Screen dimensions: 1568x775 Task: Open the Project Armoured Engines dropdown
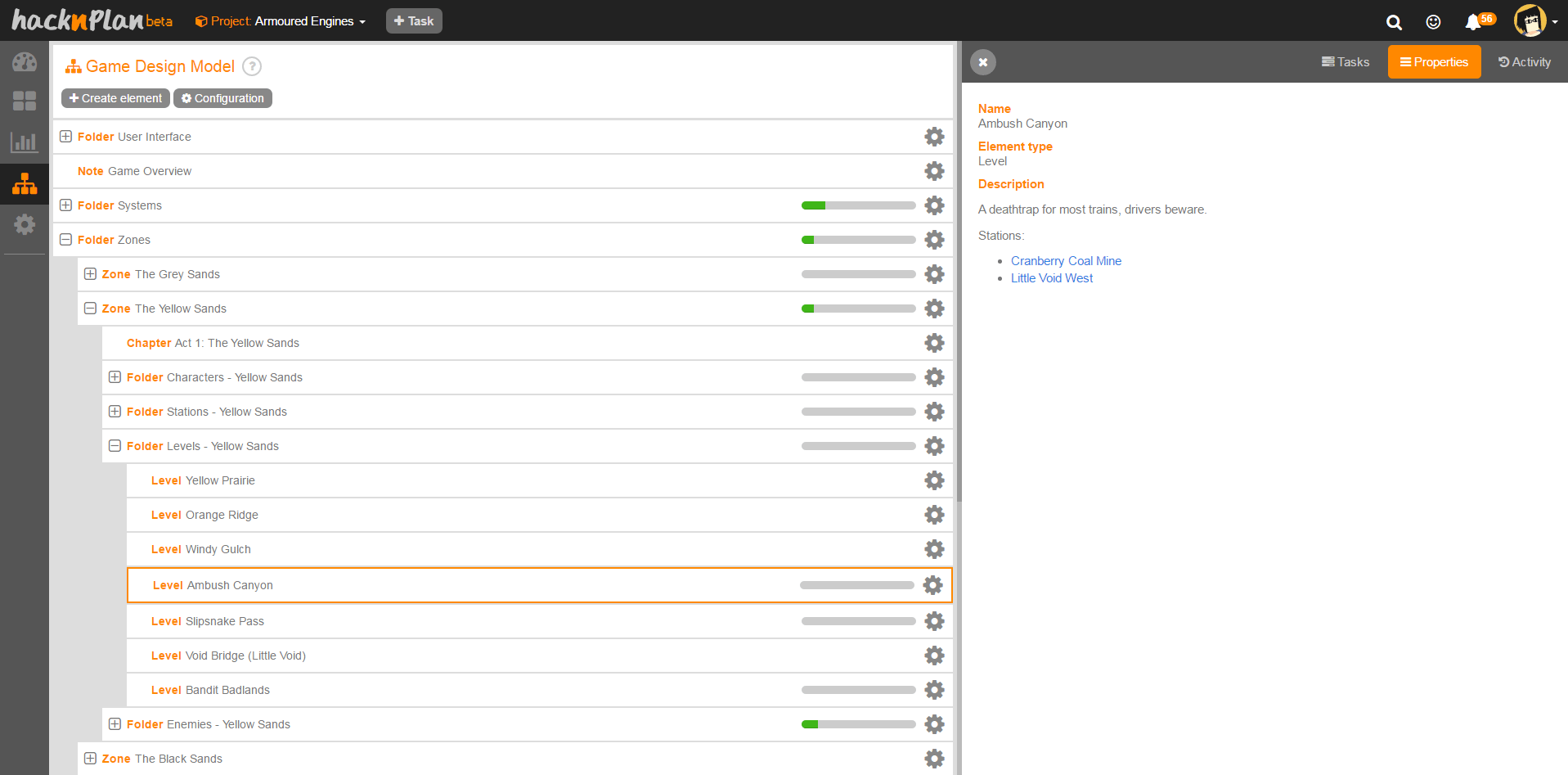coord(281,21)
